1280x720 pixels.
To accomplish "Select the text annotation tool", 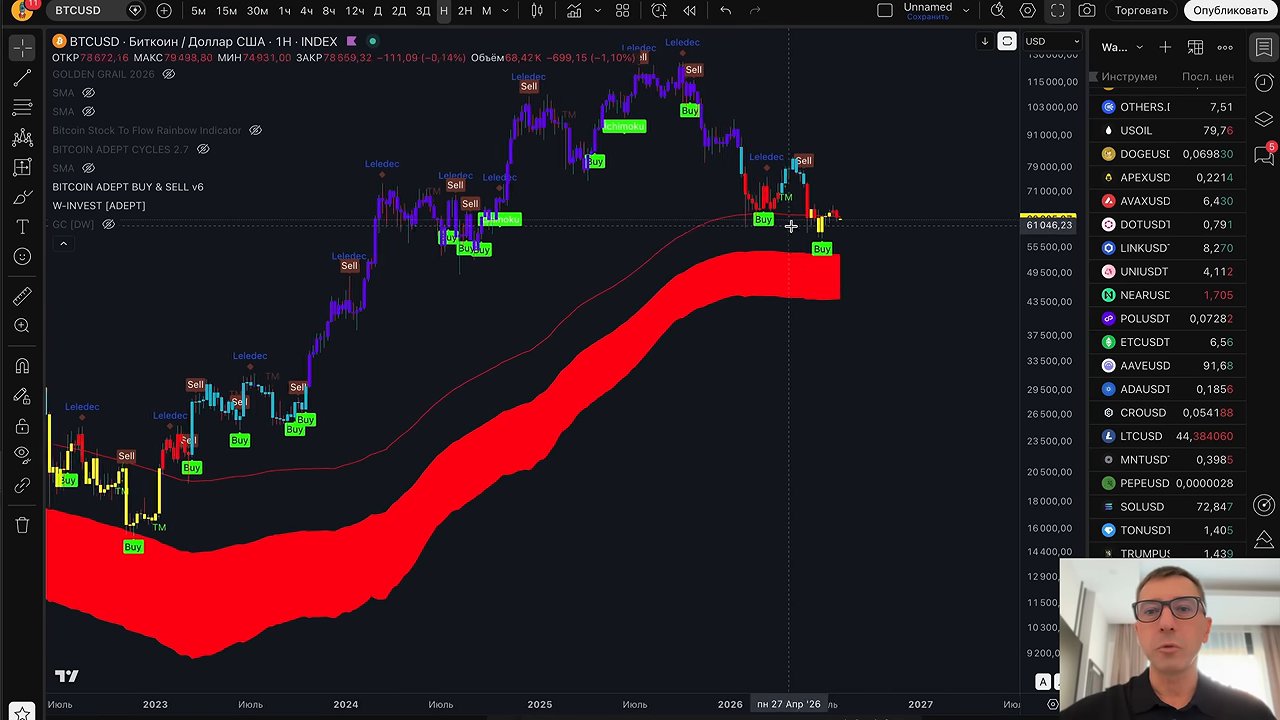I will 22,228.
